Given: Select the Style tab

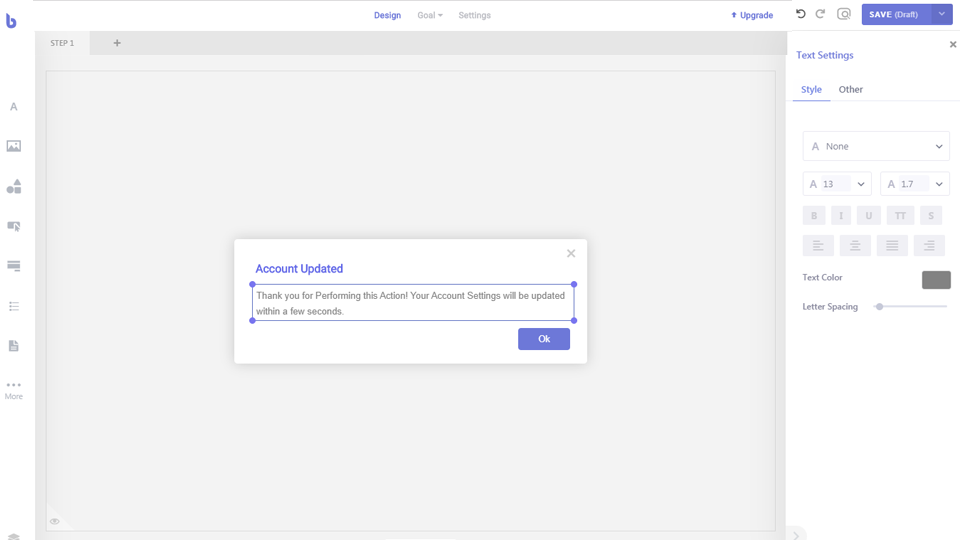Looking at the screenshot, I should [x=811, y=89].
